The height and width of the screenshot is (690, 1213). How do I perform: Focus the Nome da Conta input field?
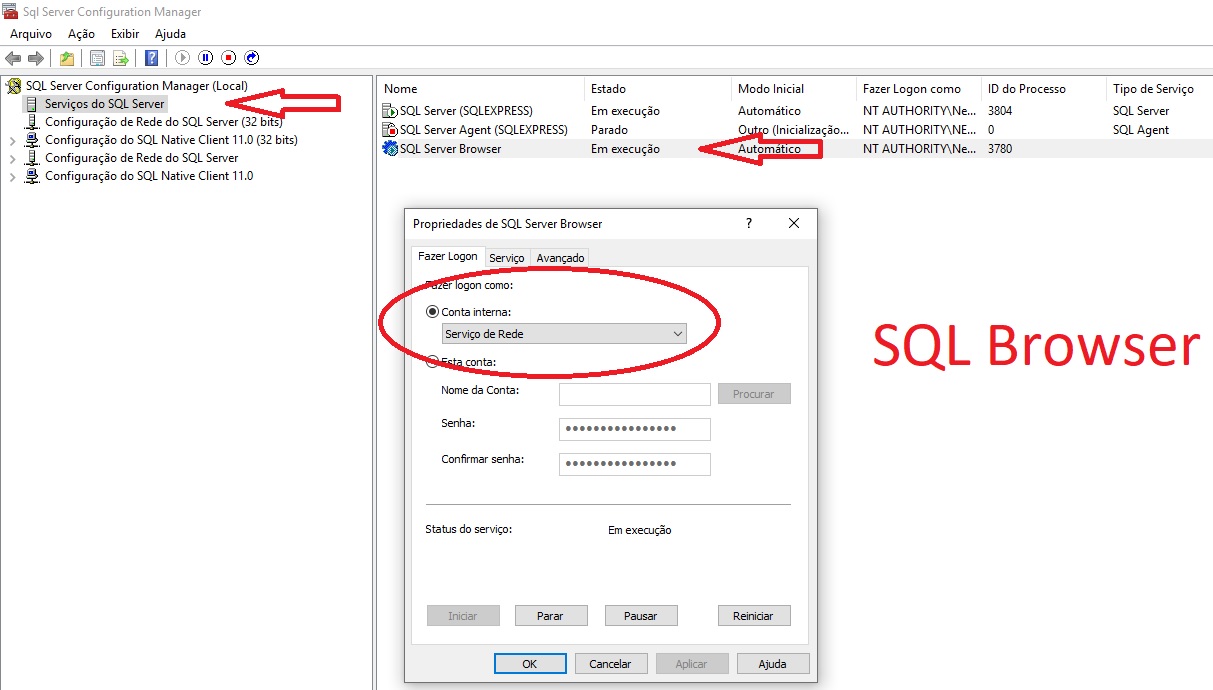tap(635, 394)
